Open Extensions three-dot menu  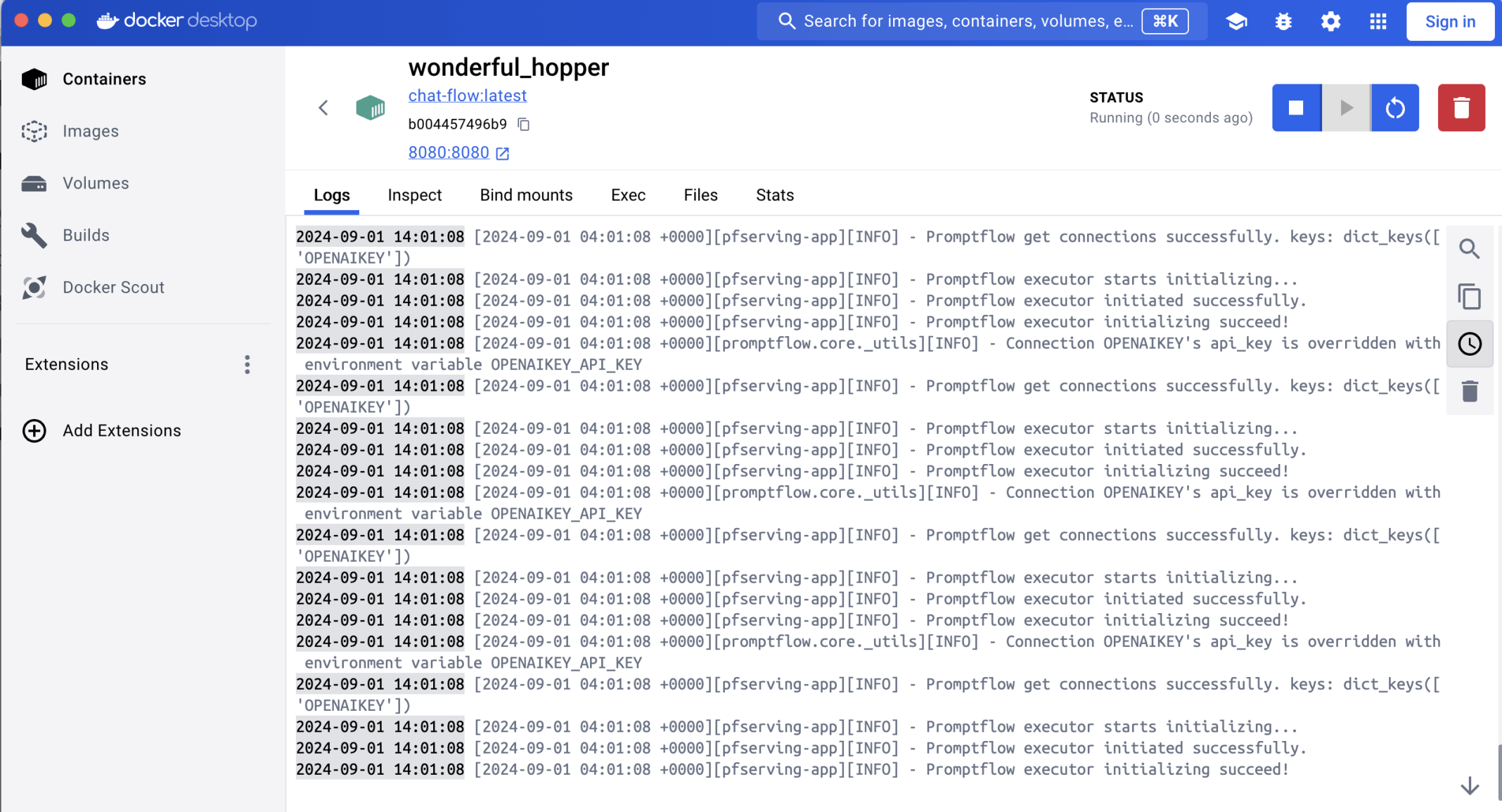[247, 364]
